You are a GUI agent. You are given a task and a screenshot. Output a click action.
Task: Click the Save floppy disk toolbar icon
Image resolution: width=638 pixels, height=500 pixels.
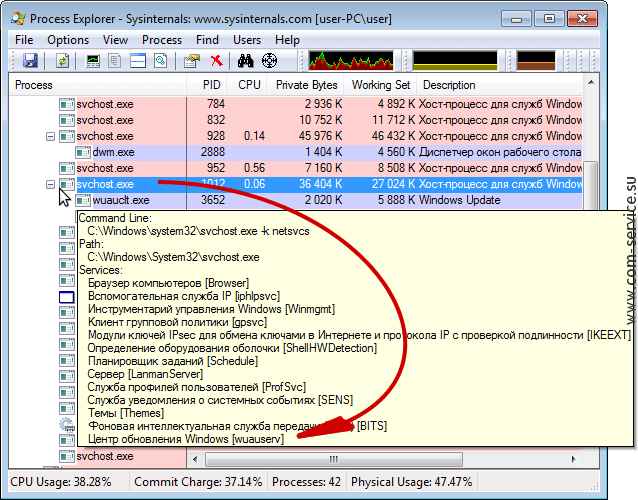click(30, 61)
